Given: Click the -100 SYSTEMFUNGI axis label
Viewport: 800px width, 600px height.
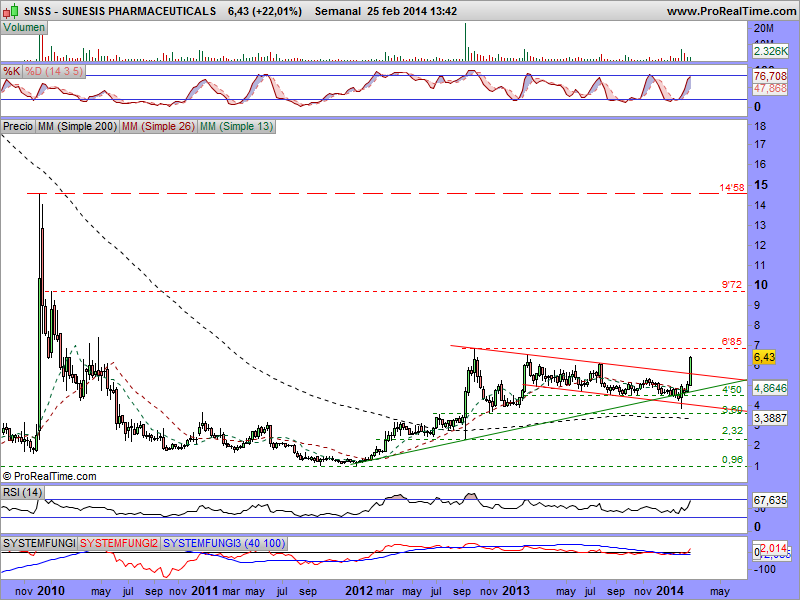Looking at the screenshot, I should coord(764,569).
